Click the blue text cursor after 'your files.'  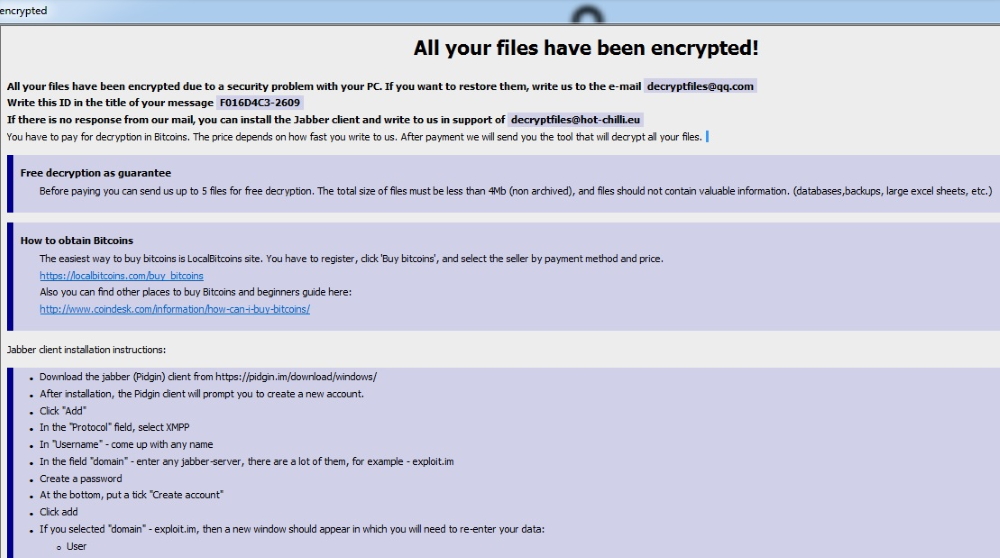pyautogui.click(x=707, y=136)
